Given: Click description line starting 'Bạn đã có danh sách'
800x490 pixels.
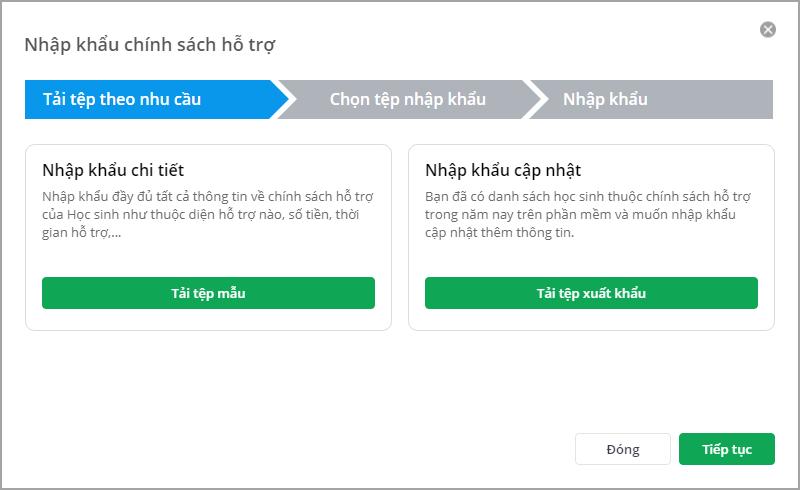Looking at the screenshot, I should tap(592, 196).
